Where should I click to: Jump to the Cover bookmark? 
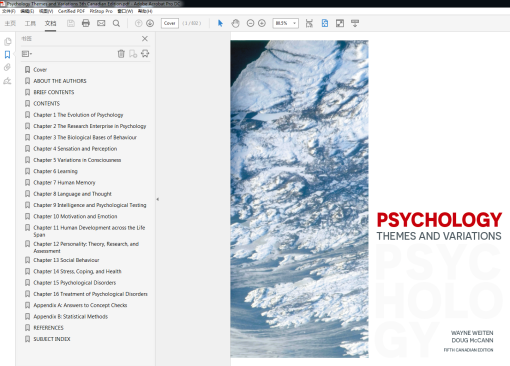(x=40, y=70)
